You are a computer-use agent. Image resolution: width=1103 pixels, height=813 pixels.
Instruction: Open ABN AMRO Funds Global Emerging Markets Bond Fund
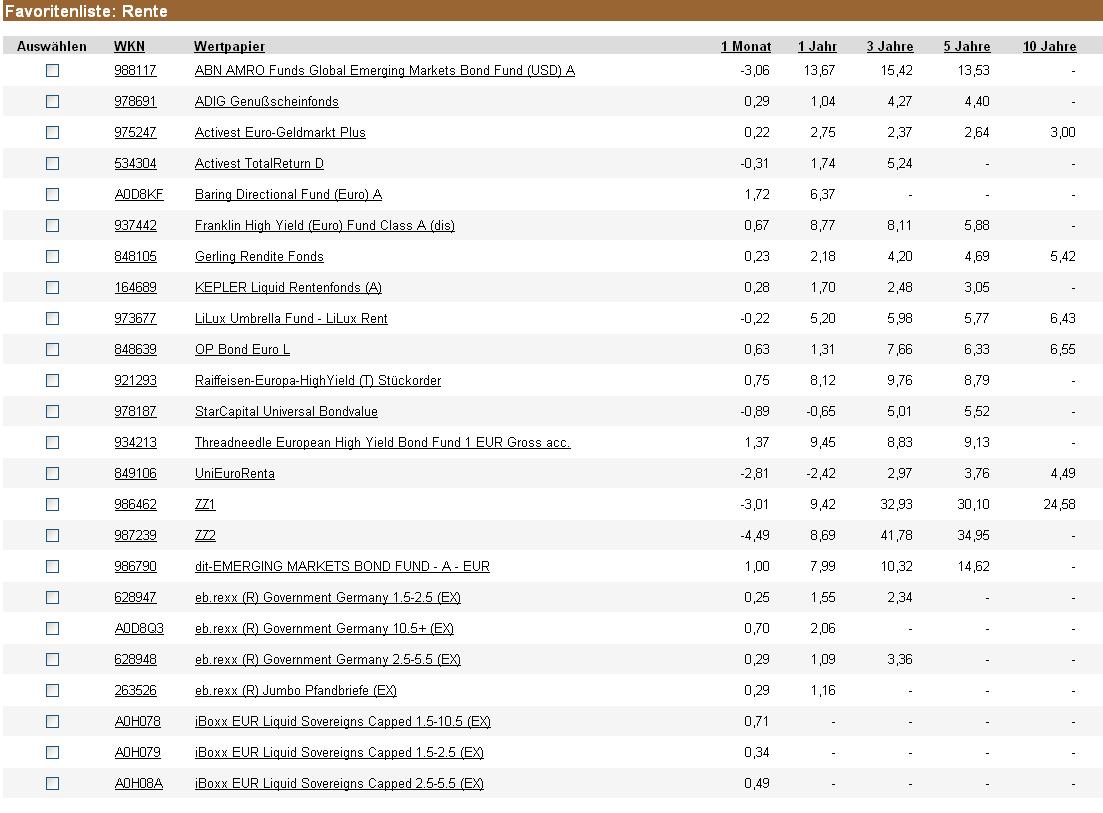(x=385, y=70)
